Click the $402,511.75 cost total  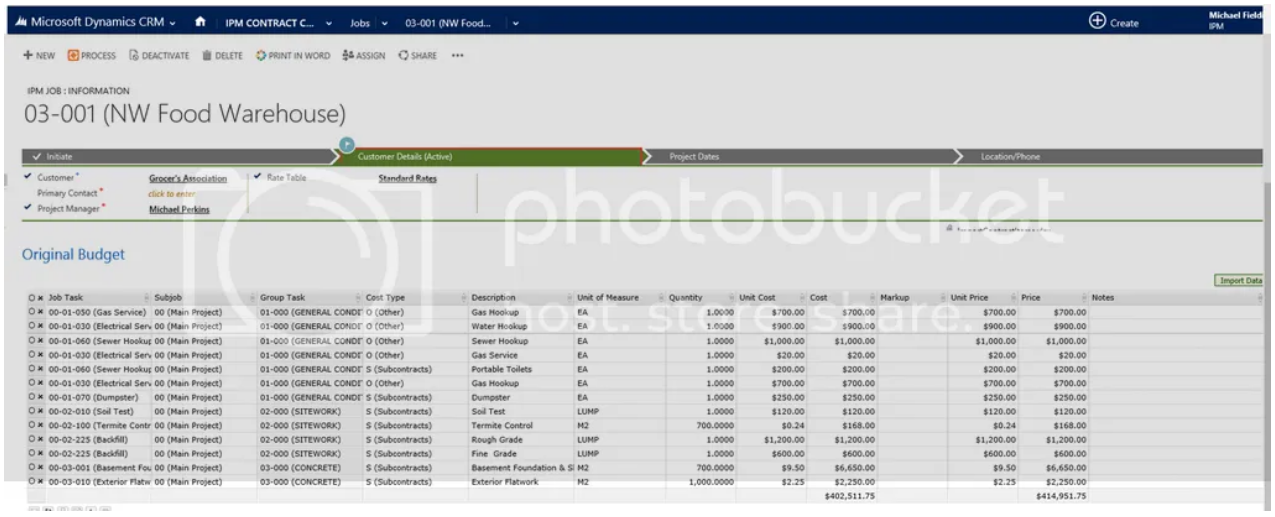pos(848,494)
